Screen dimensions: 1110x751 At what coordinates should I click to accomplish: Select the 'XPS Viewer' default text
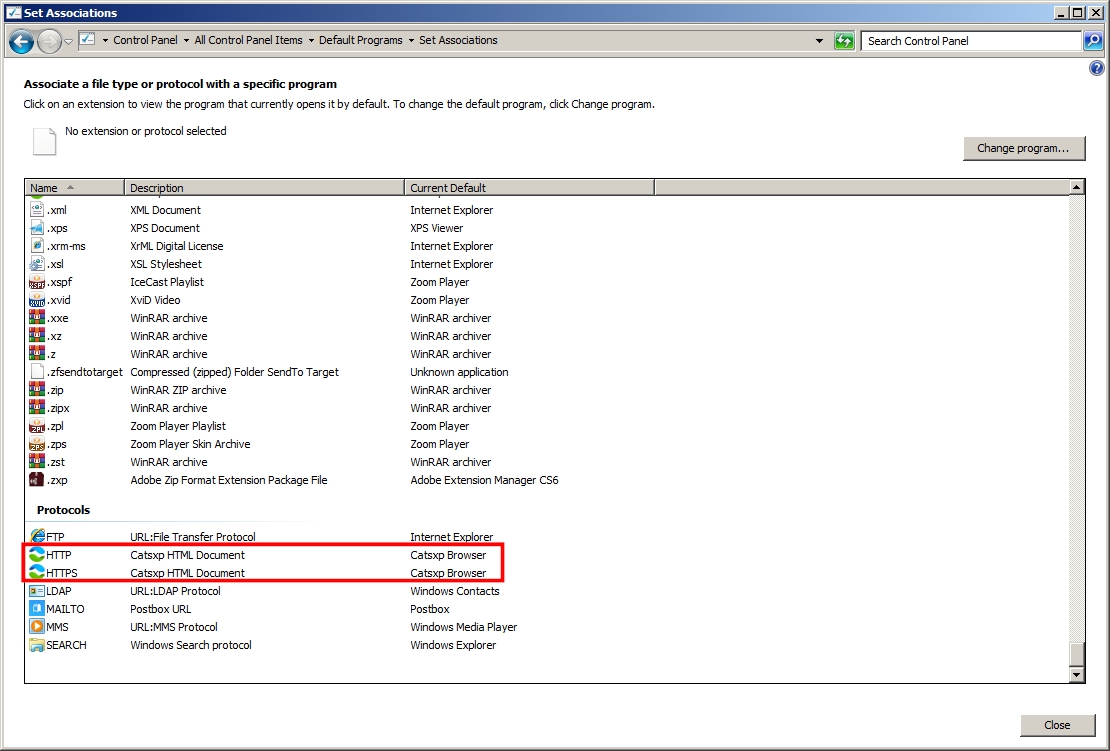[436, 228]
